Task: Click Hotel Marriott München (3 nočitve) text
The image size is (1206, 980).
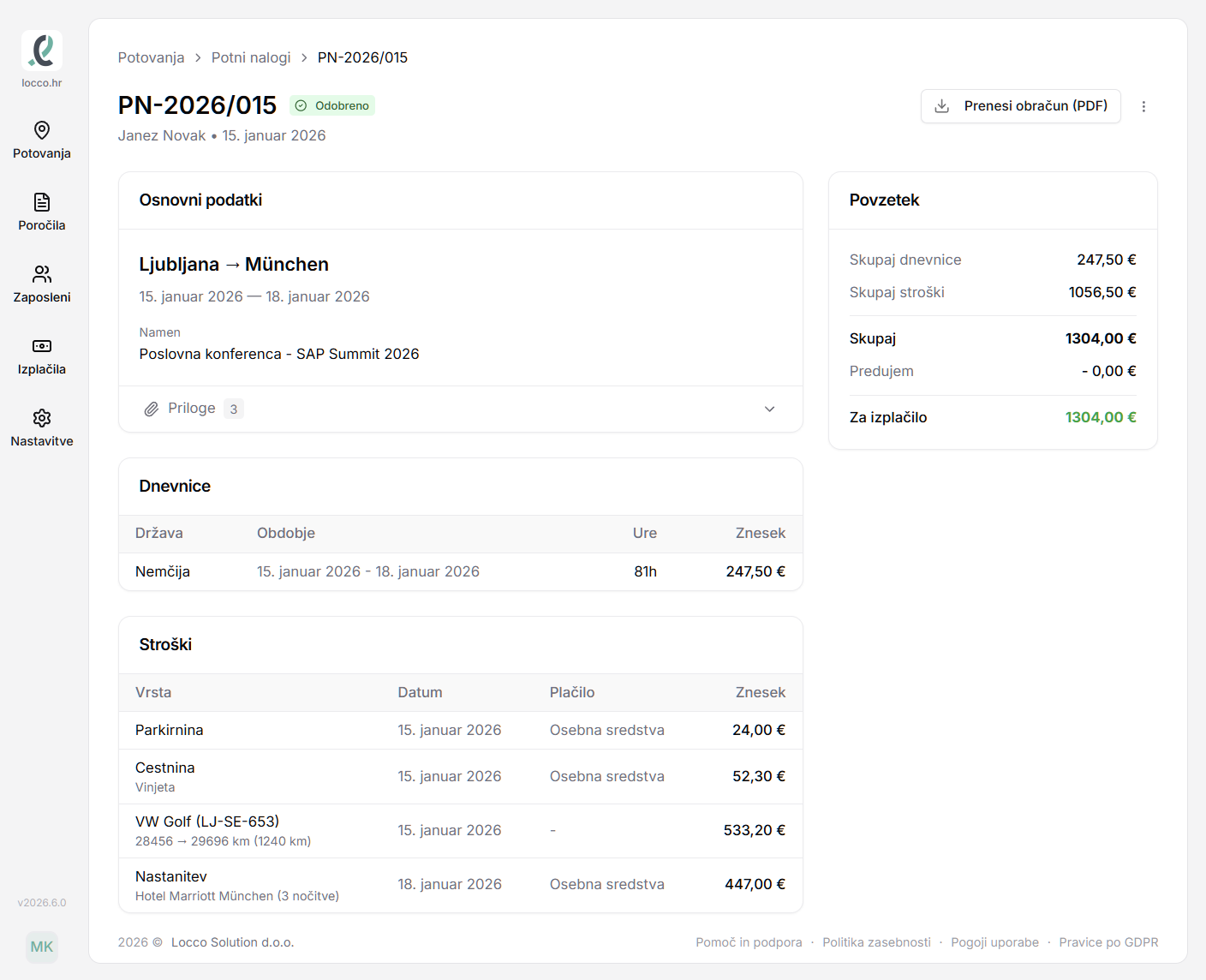Action: pos(237,896)
